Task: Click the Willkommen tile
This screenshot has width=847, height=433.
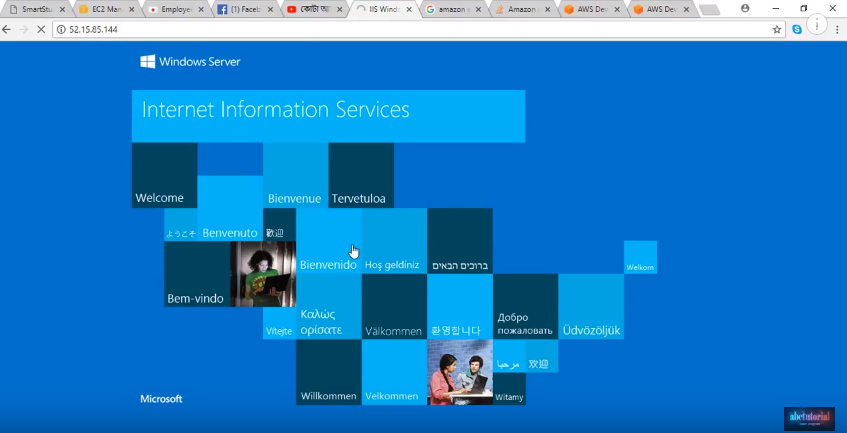Action: click(x=328, y=372)
